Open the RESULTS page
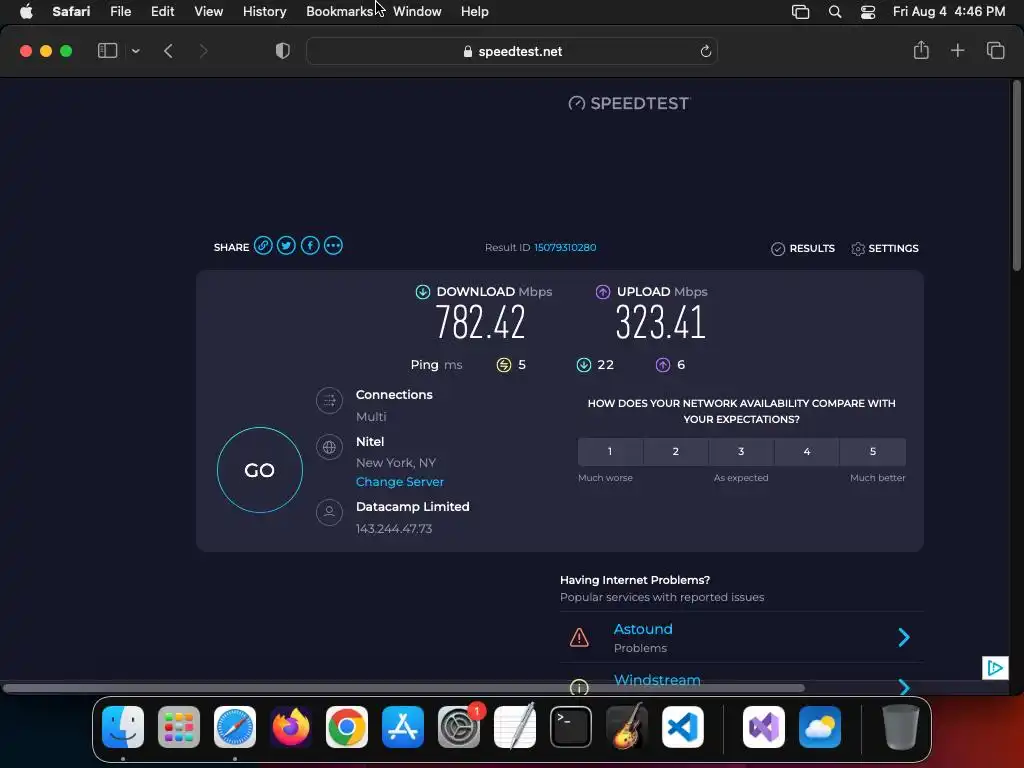 pyautogui.click(x=803, y=248)
